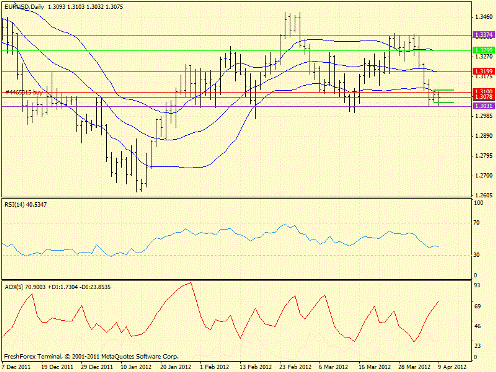Viewport: 496px width, 372px height.
Task: Click the red 1.3100 price tag
Action: point(484,91)
